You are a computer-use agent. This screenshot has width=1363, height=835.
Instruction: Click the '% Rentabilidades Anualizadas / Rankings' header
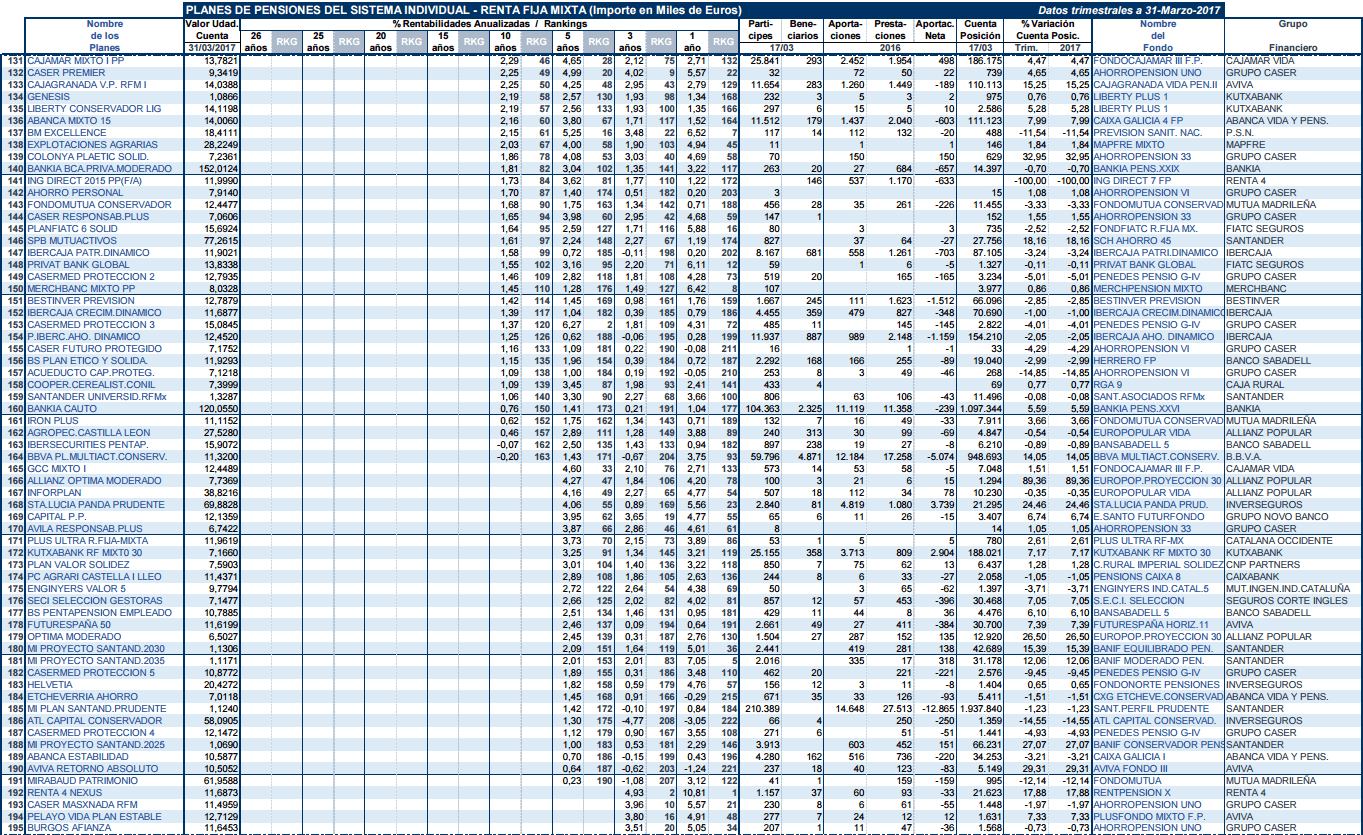[490, 23]
